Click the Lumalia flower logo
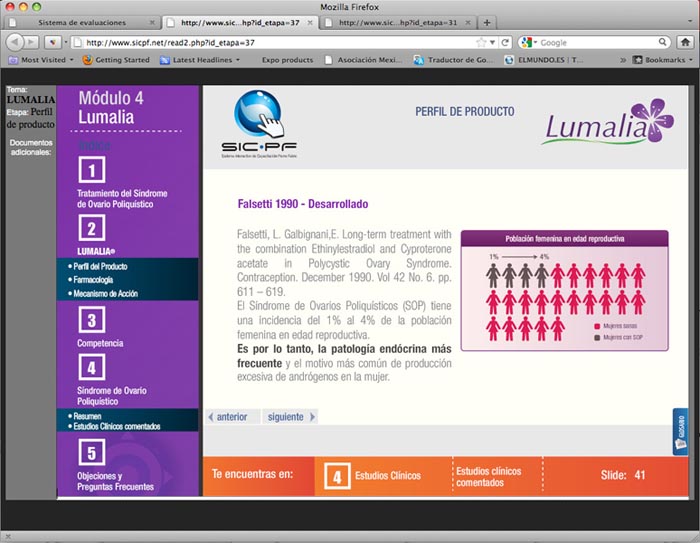Viewport: 700px width, 543px height. point(608,121)
